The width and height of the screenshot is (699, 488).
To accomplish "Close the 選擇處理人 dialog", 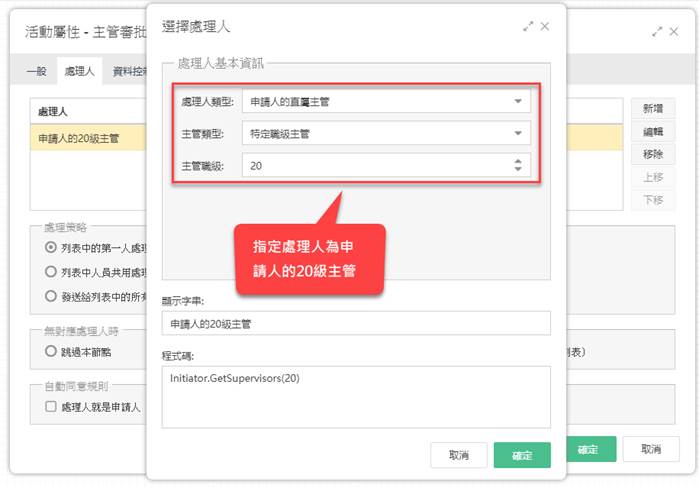I will pos(545,27).
